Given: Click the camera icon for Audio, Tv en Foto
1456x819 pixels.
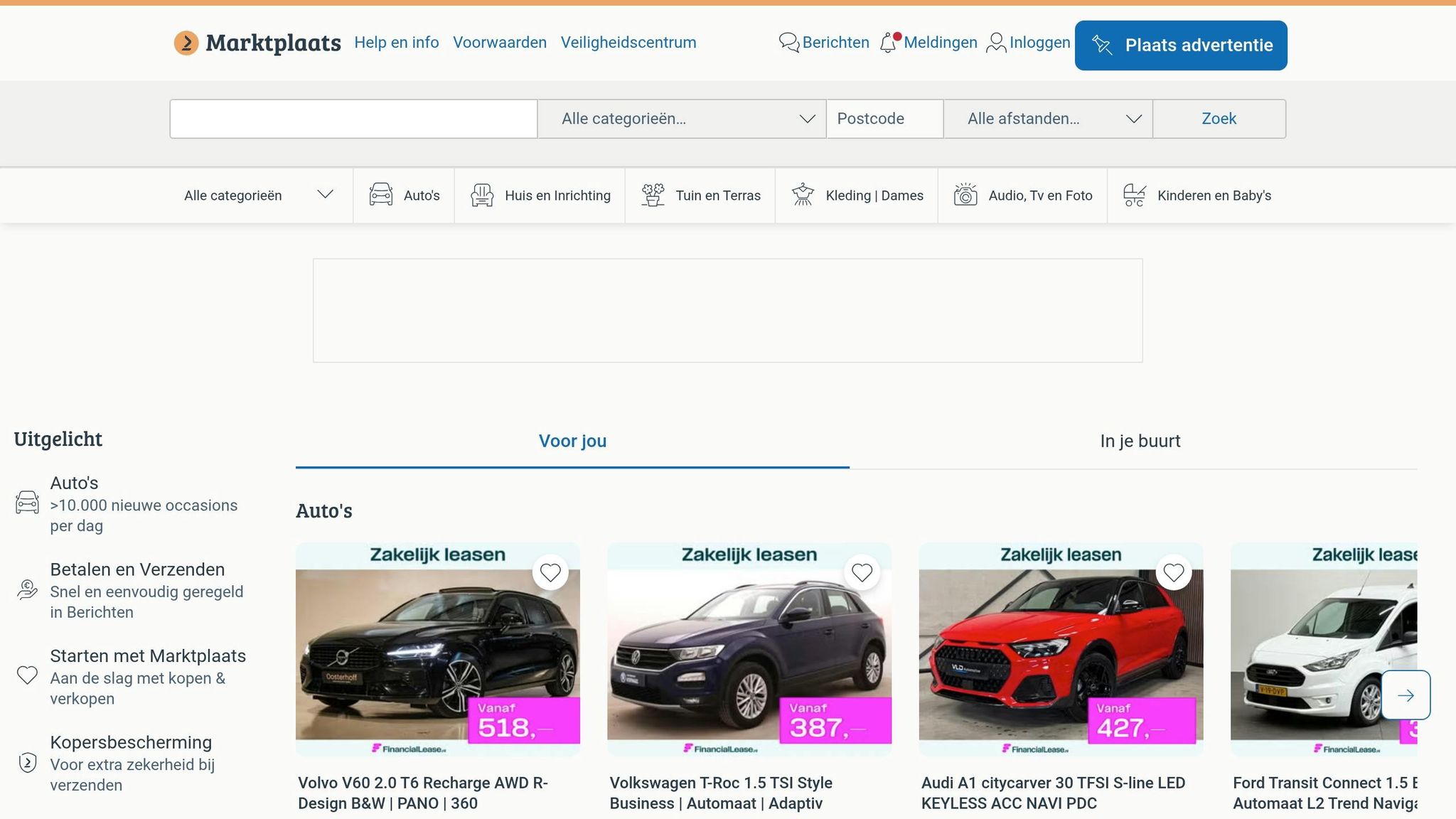Looking at the screenshot, I should click(965, 195).
